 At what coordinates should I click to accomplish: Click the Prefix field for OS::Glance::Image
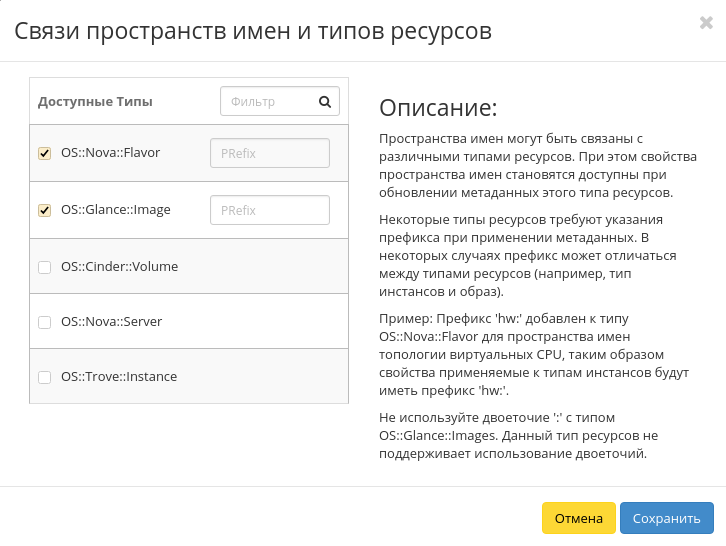point(269,210)
